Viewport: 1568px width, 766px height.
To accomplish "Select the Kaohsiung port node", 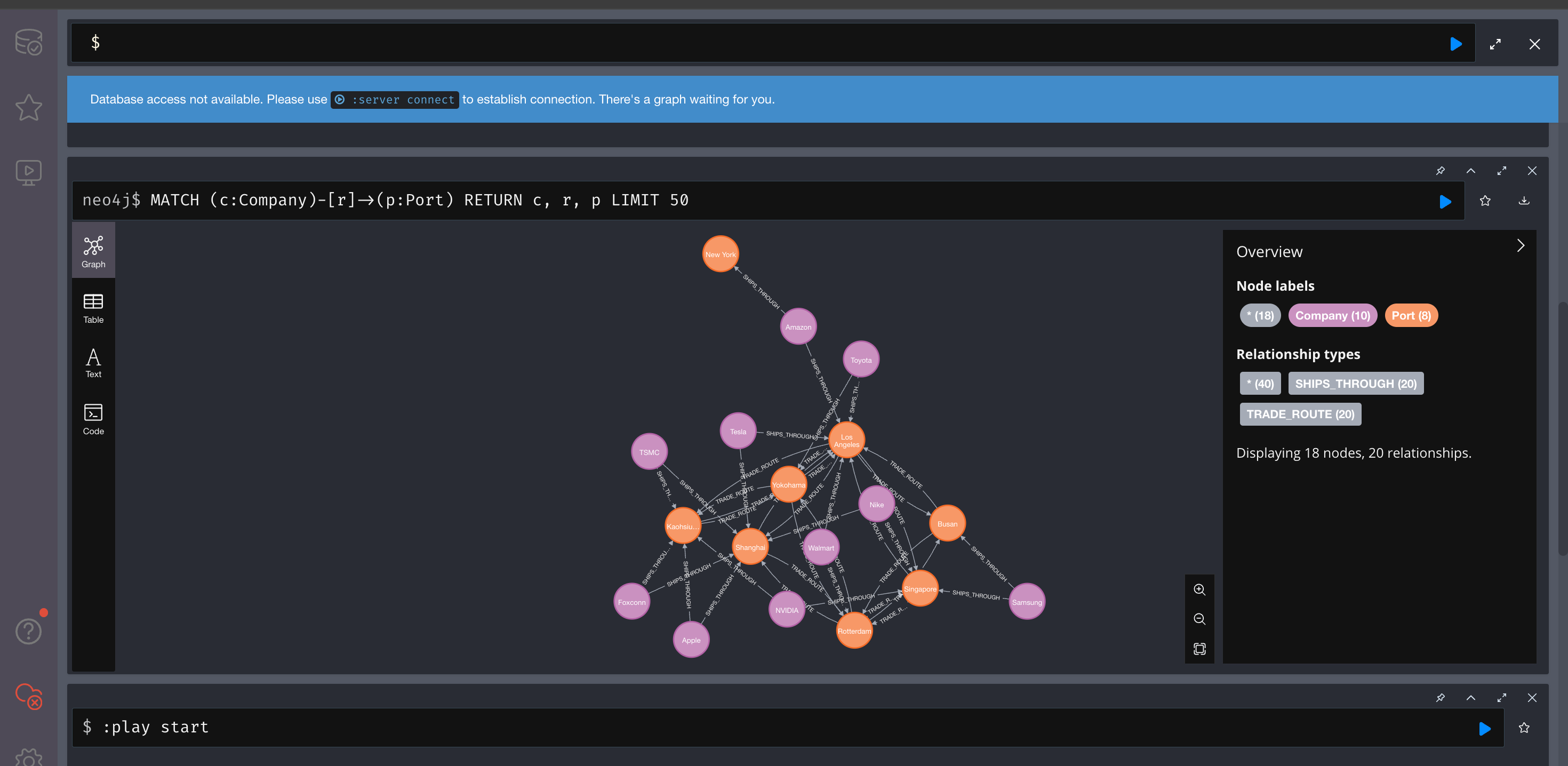I will point(682,526).
